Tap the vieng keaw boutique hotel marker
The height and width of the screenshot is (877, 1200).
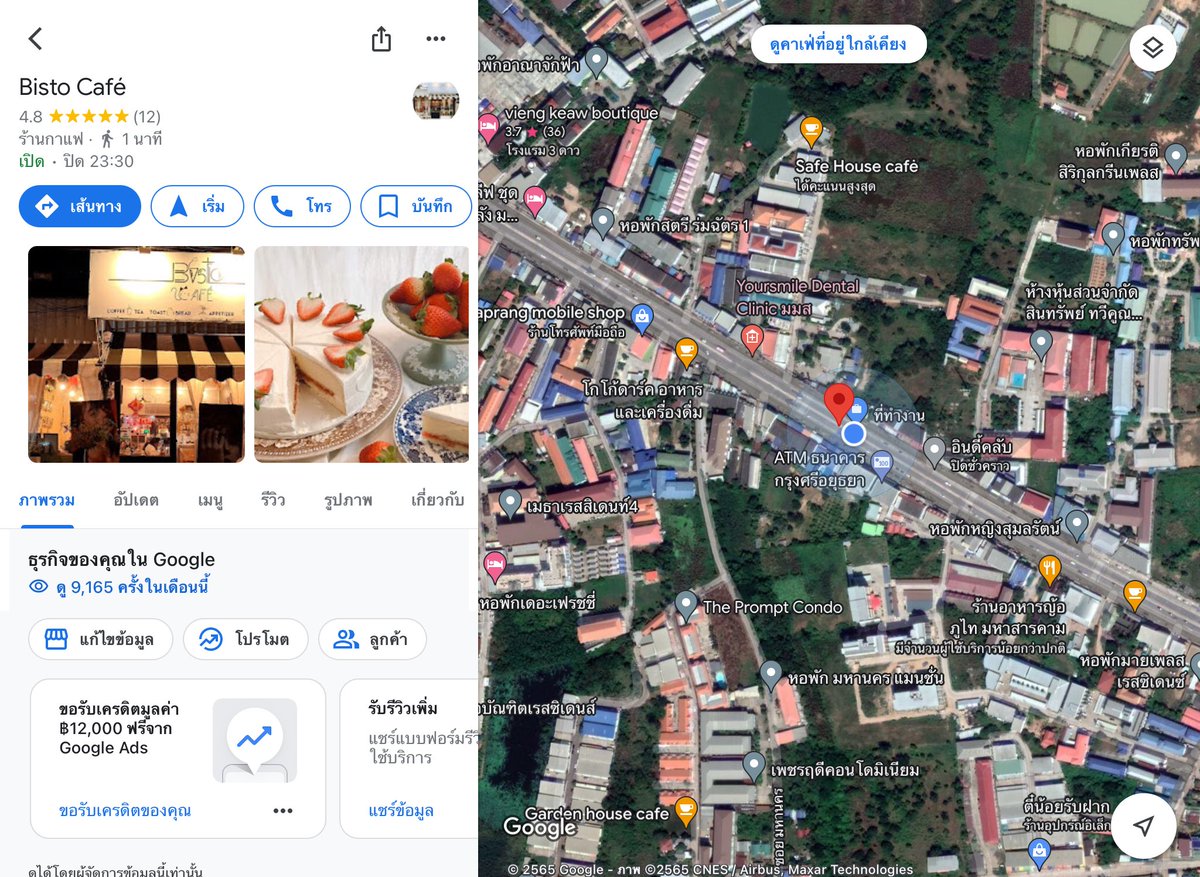click(488, 126)
